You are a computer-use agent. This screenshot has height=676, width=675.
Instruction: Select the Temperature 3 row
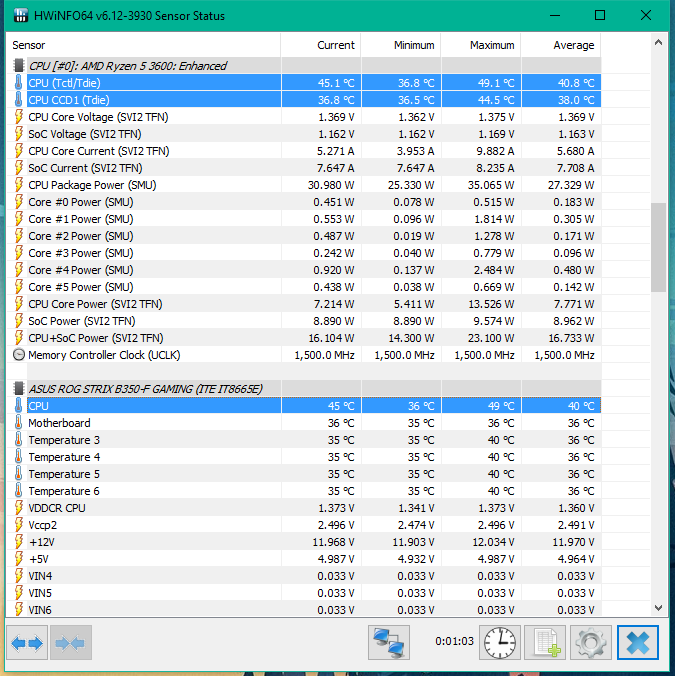click(304, 440)
